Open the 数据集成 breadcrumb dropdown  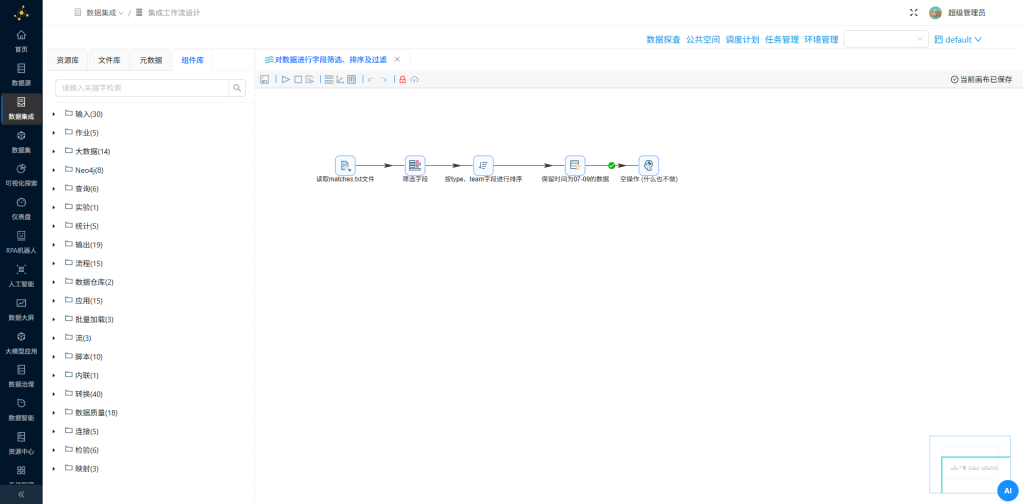(104, 12)
